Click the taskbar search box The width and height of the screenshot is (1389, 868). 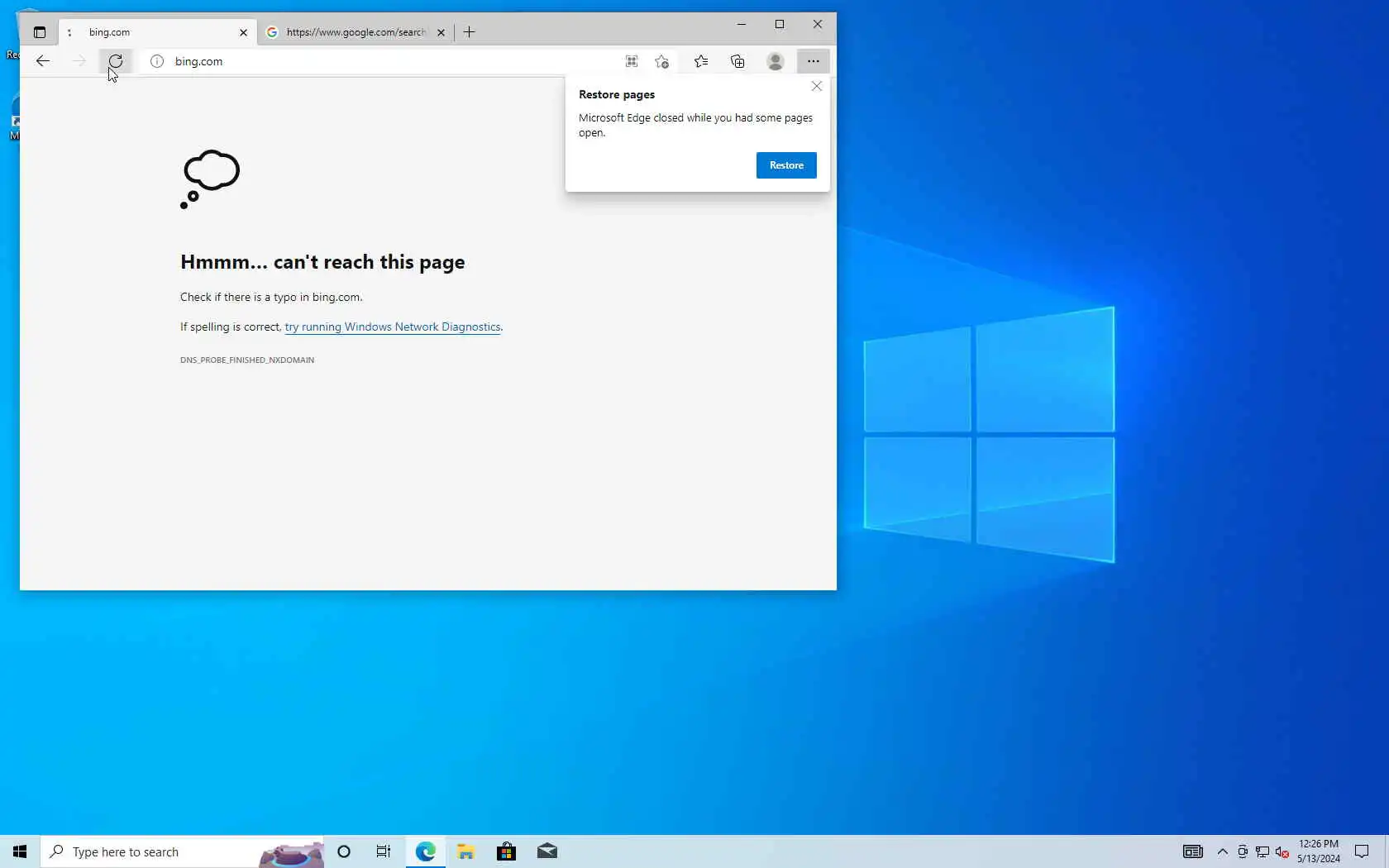182,851
